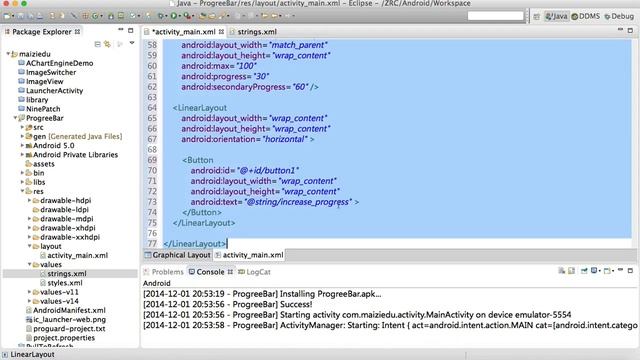Image resolution: width=640 pixels, height=360 pixels.
Task: Minimize the Package Explorer view
Action: [121, 30]
